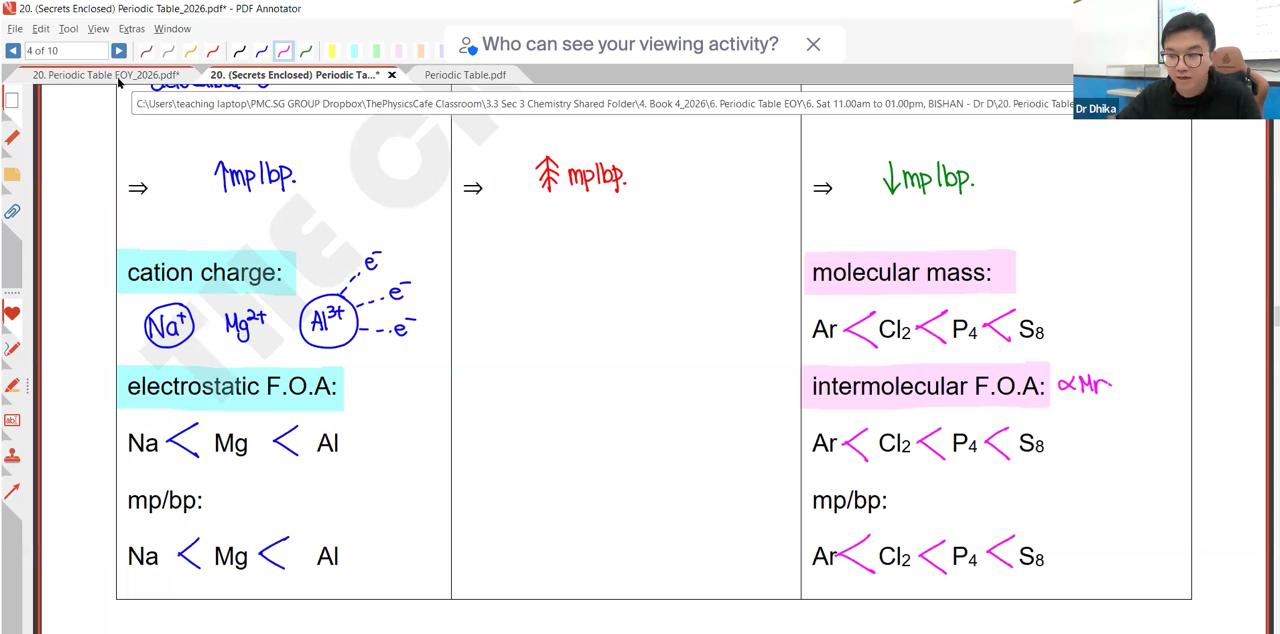The height and width of the screenshot is (634, 1280).
Task: Switch to 20. Periodic Table EOY_2026.pdf tab
Action: click(x=105, y=75)
